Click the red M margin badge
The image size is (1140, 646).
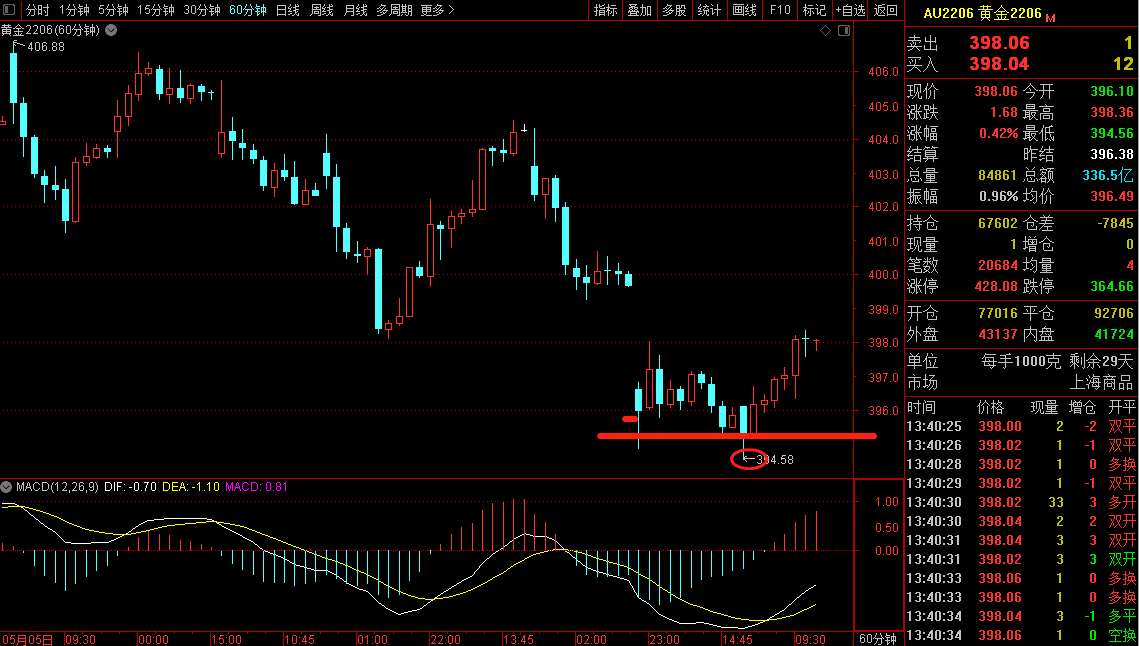click(x=1051, y=17)
